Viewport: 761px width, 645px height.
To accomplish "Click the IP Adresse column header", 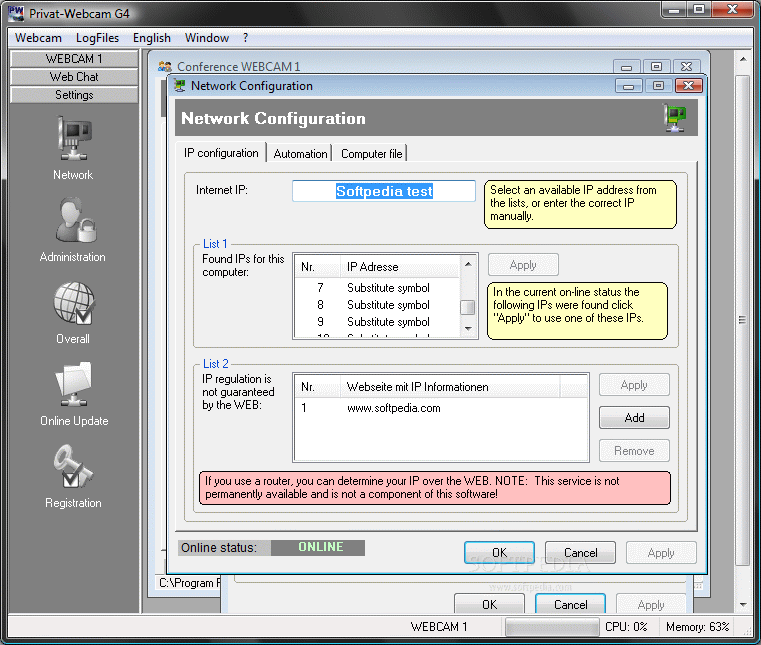I will [x=400, y=267].
